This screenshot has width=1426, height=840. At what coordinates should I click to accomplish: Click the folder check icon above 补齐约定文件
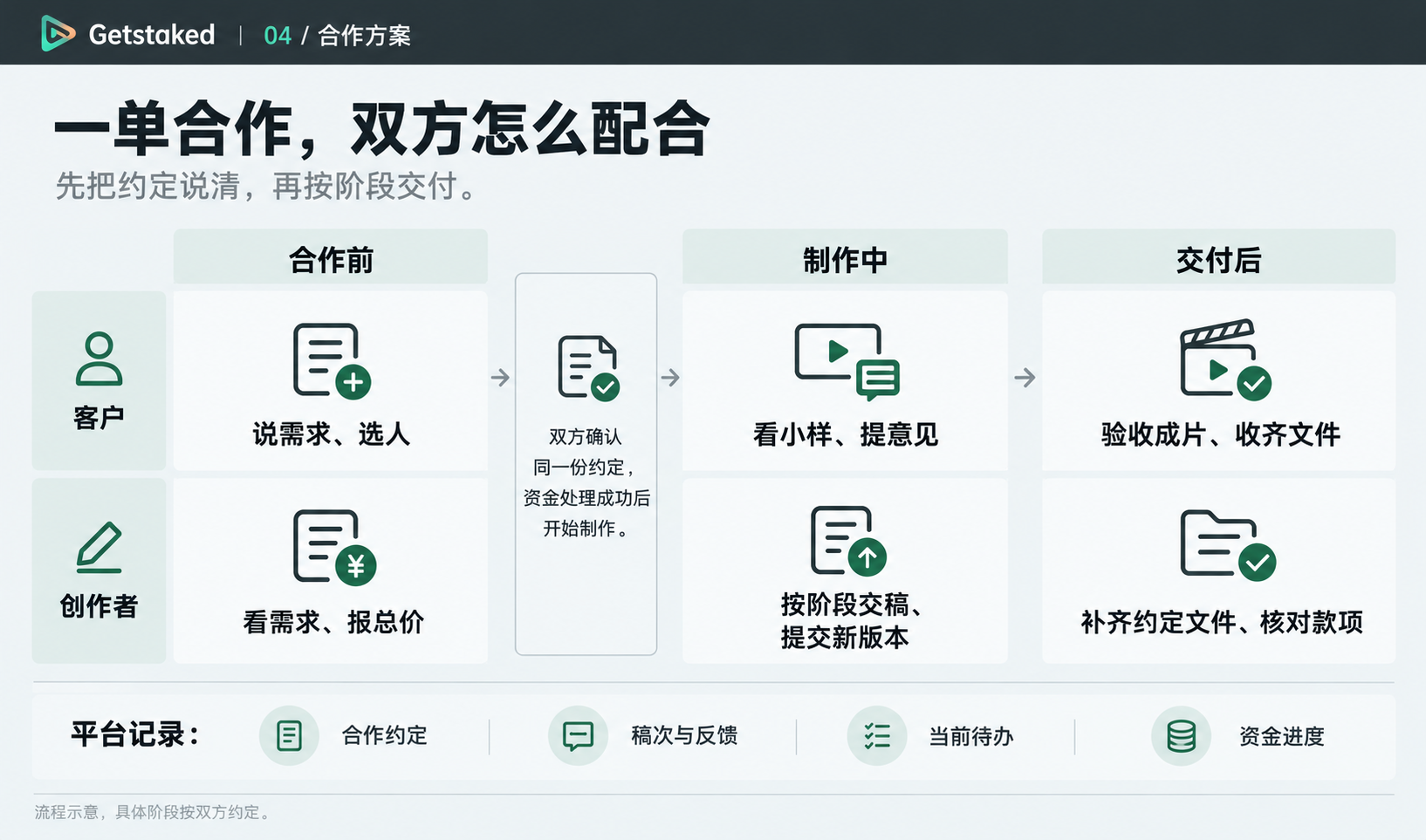1228,544
